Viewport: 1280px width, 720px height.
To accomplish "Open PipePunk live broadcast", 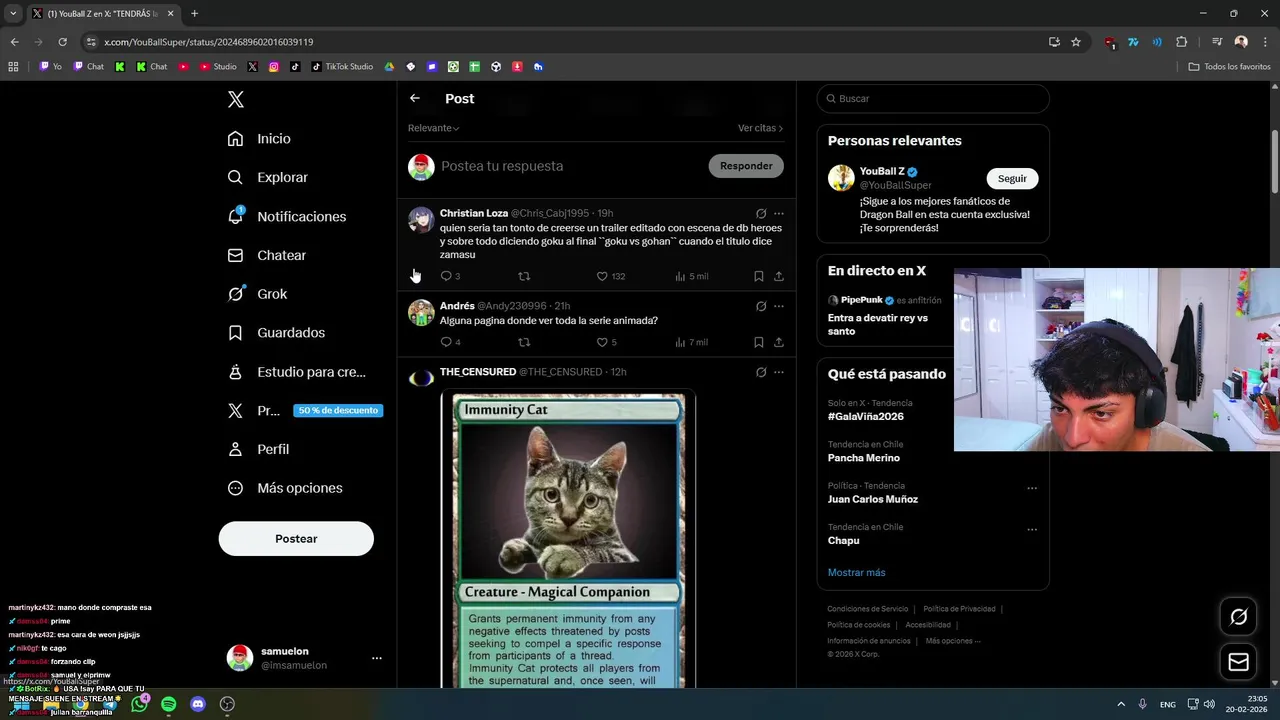I will pyautogui.click(x=885, y=316).
